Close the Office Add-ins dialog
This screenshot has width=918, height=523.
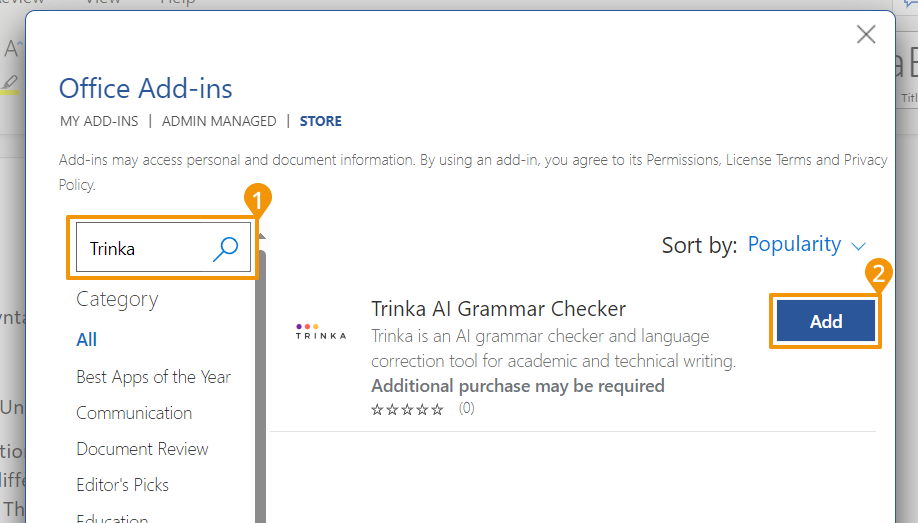coord(866,35)
